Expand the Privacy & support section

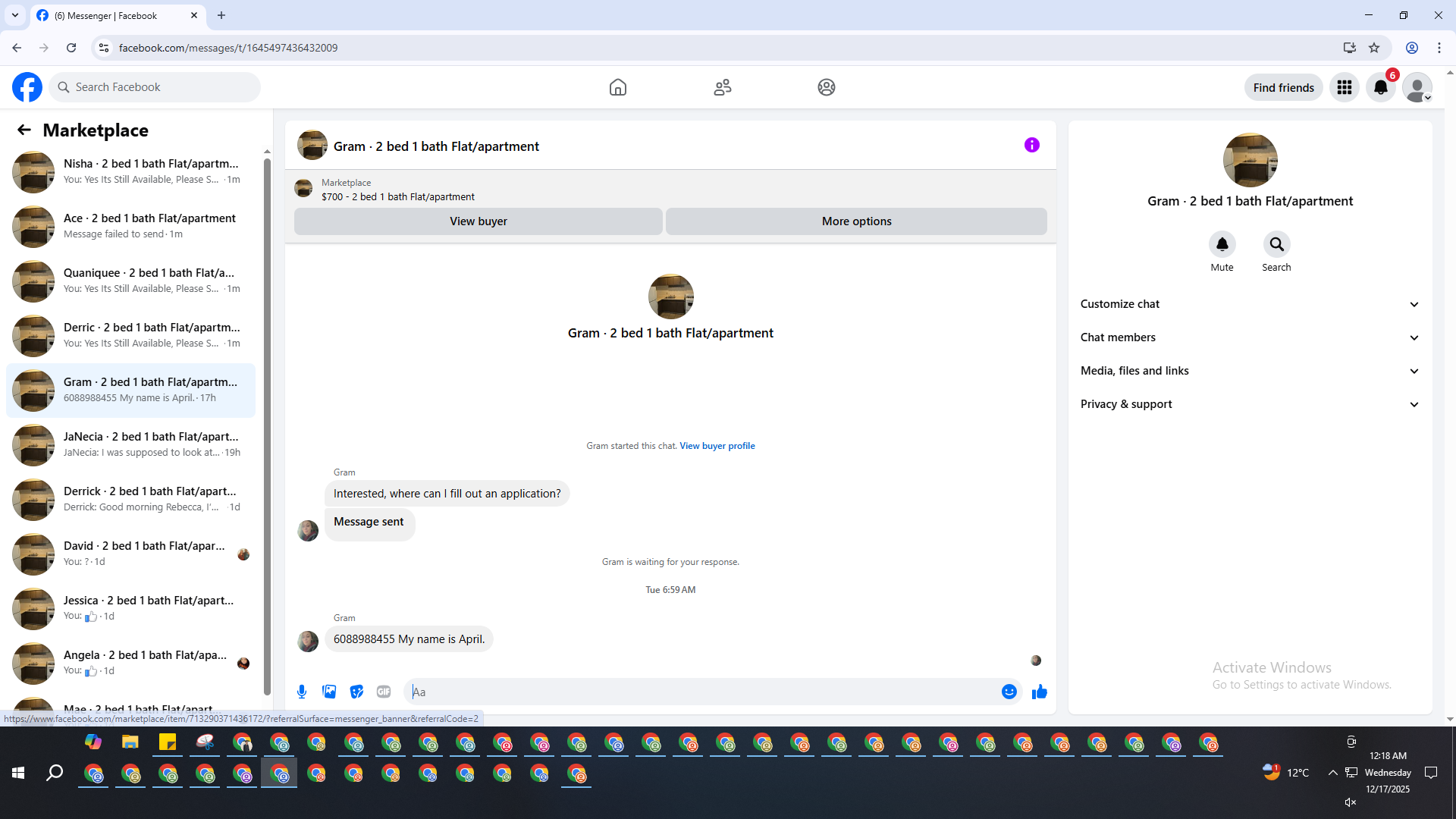[x=1250, y=404]
